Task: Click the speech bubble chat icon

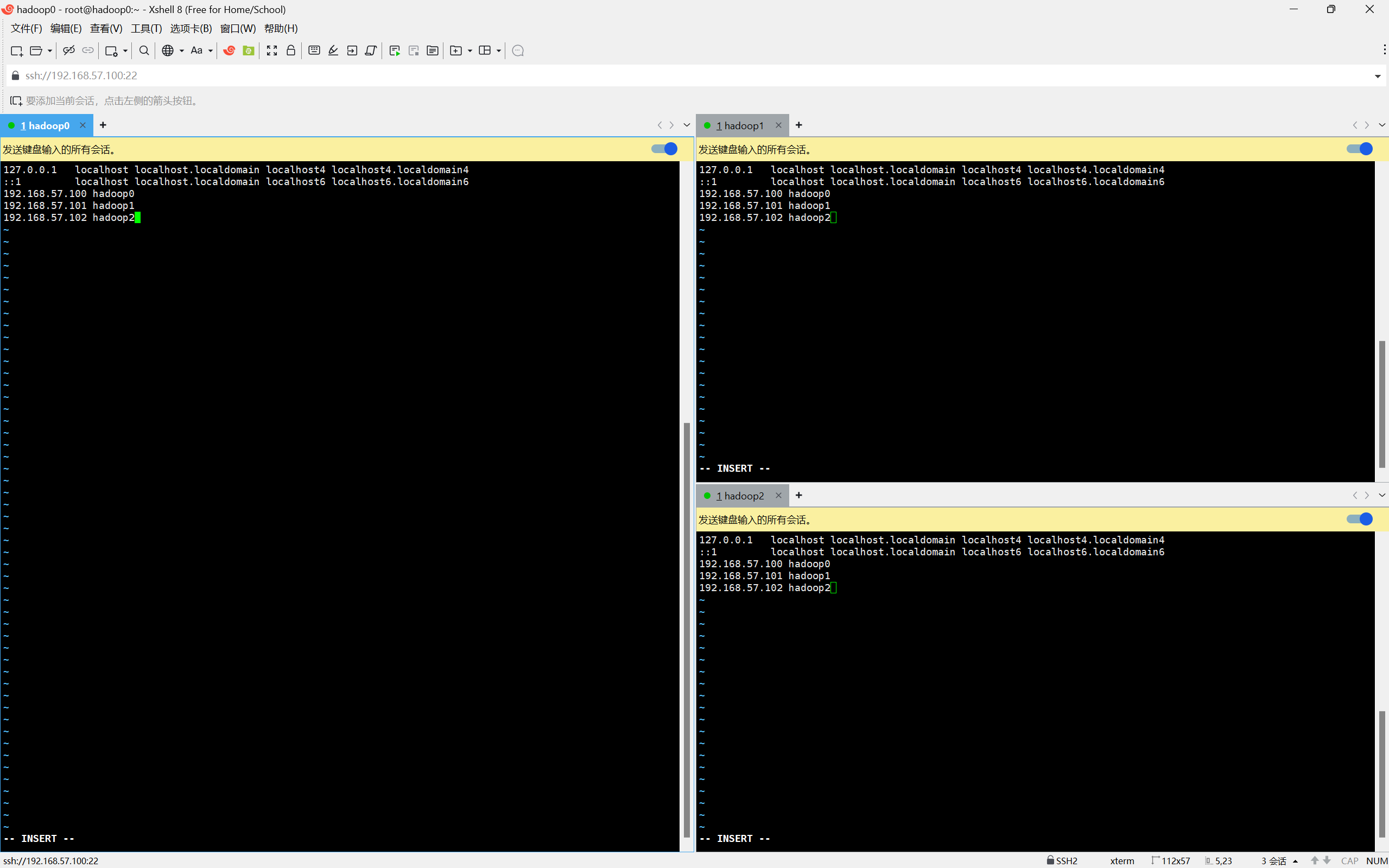Action: 518,51
